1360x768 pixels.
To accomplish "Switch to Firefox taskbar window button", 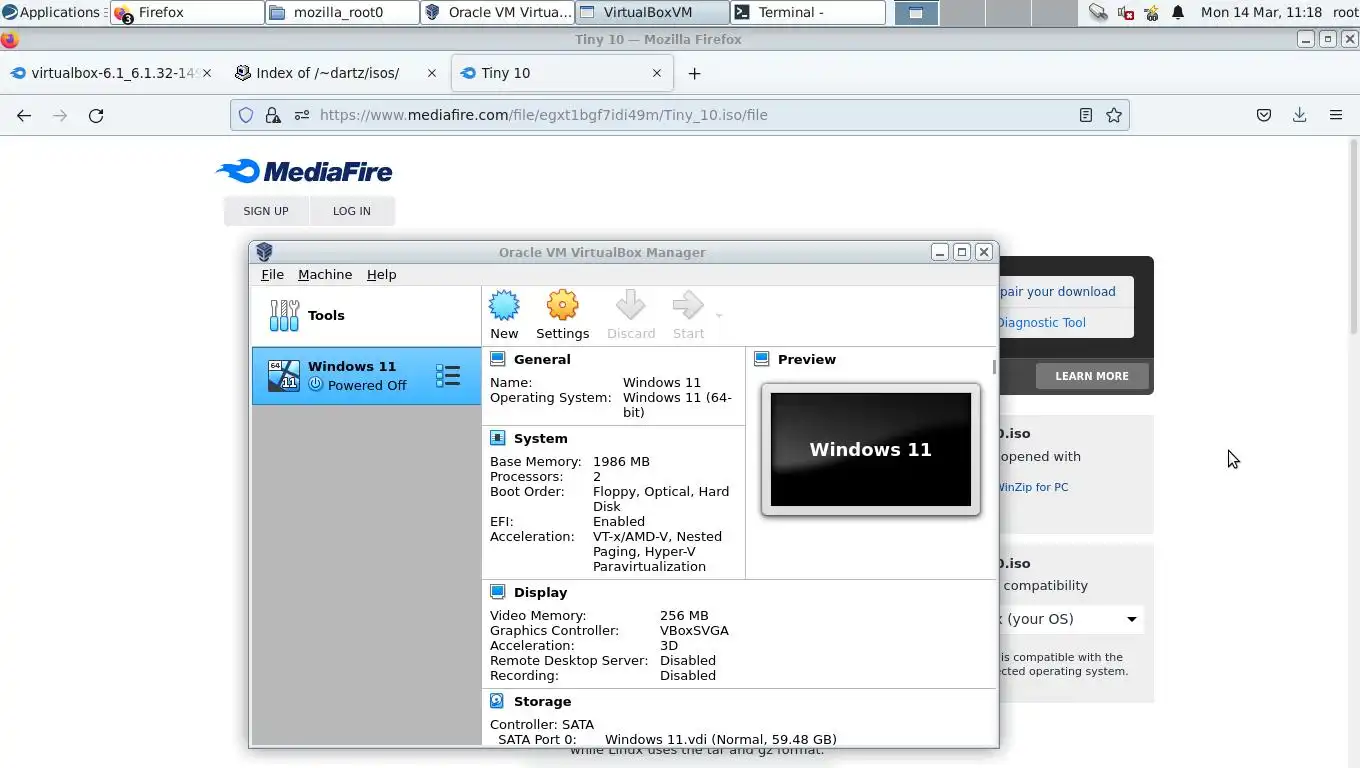I will [187, 12].
